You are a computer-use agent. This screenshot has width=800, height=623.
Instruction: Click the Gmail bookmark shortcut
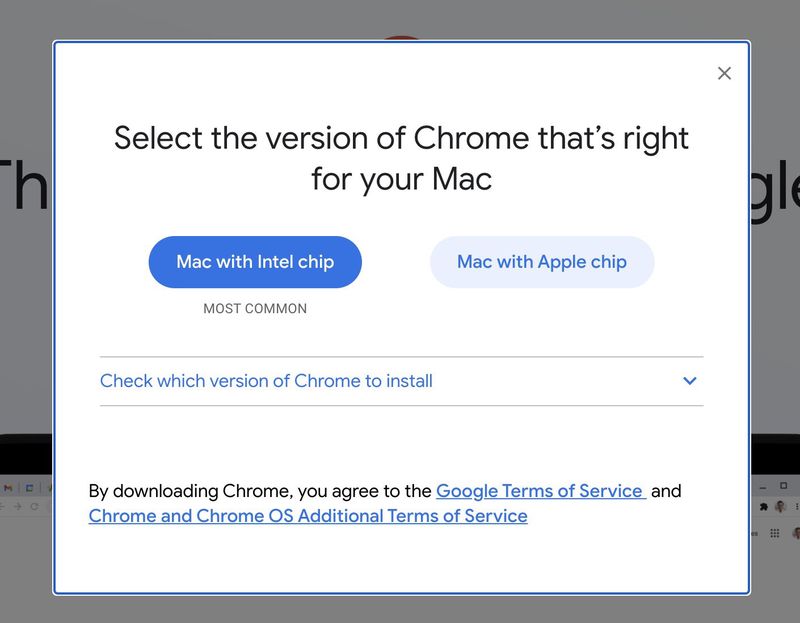pyautogui.click(x=8, y=488)
